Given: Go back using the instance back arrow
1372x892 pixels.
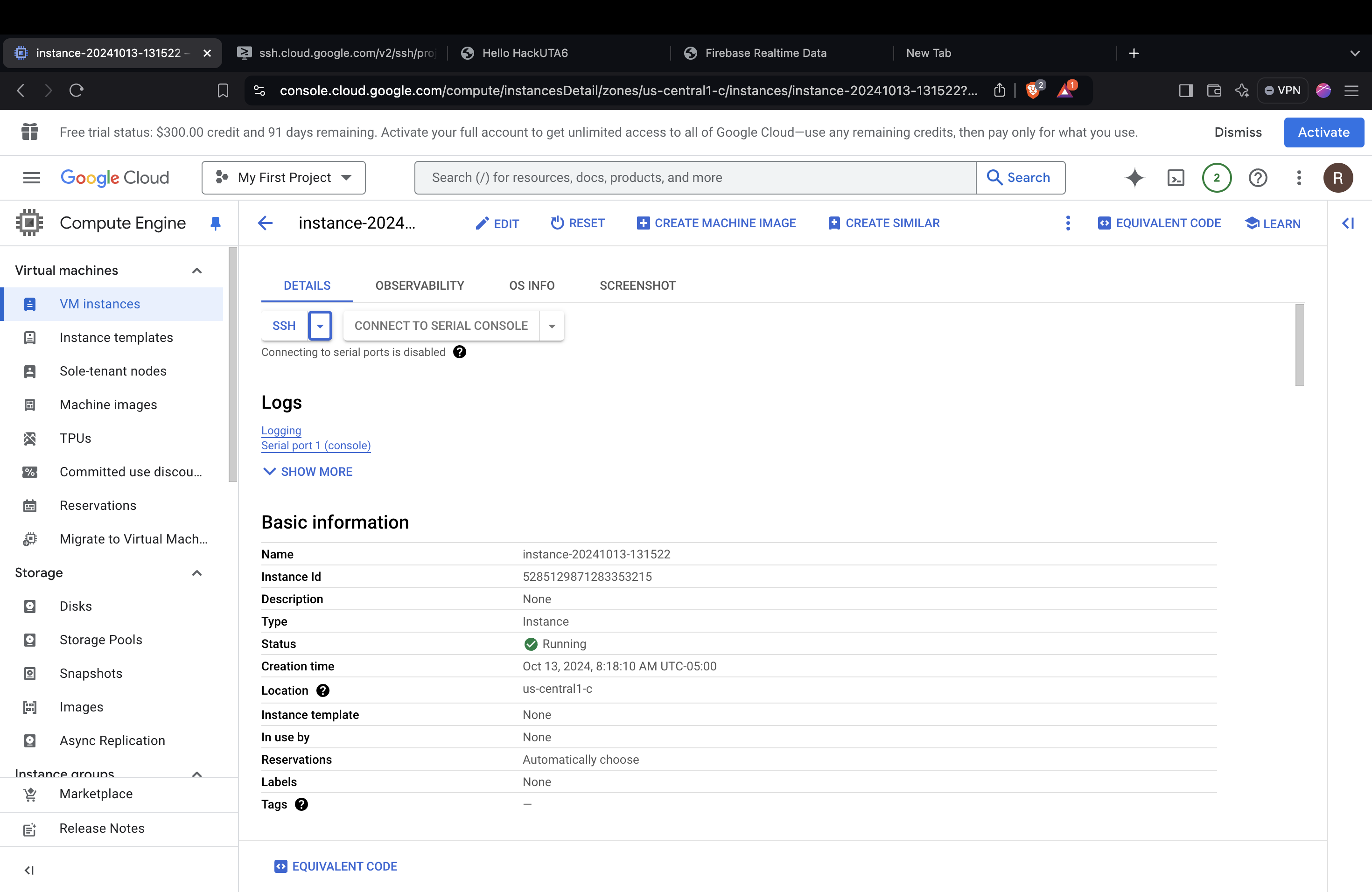Looking at the screenshot, I should pos(265,223).
